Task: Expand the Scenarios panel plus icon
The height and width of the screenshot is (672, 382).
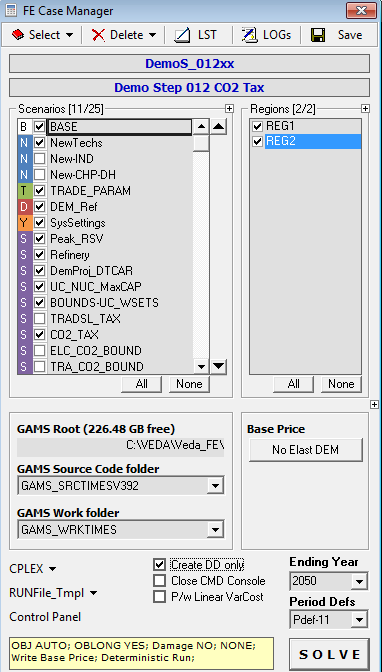Action: [x=229, y=109]
